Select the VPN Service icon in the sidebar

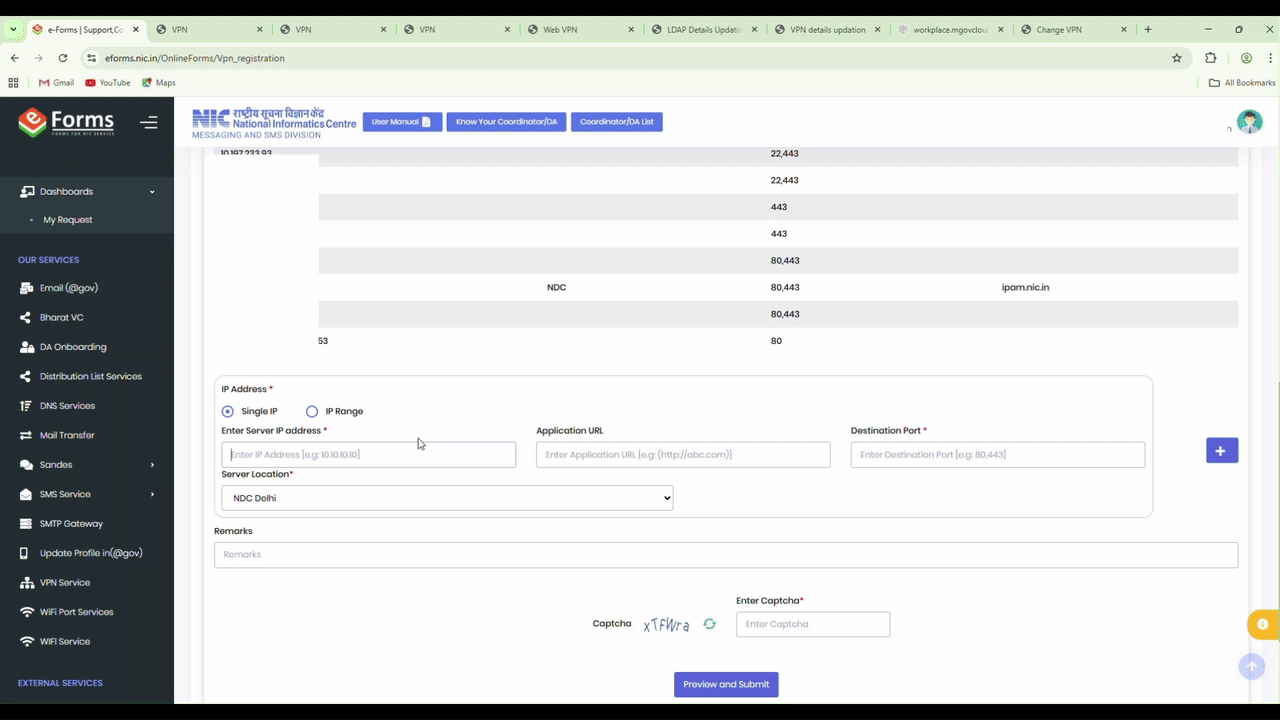26,582
